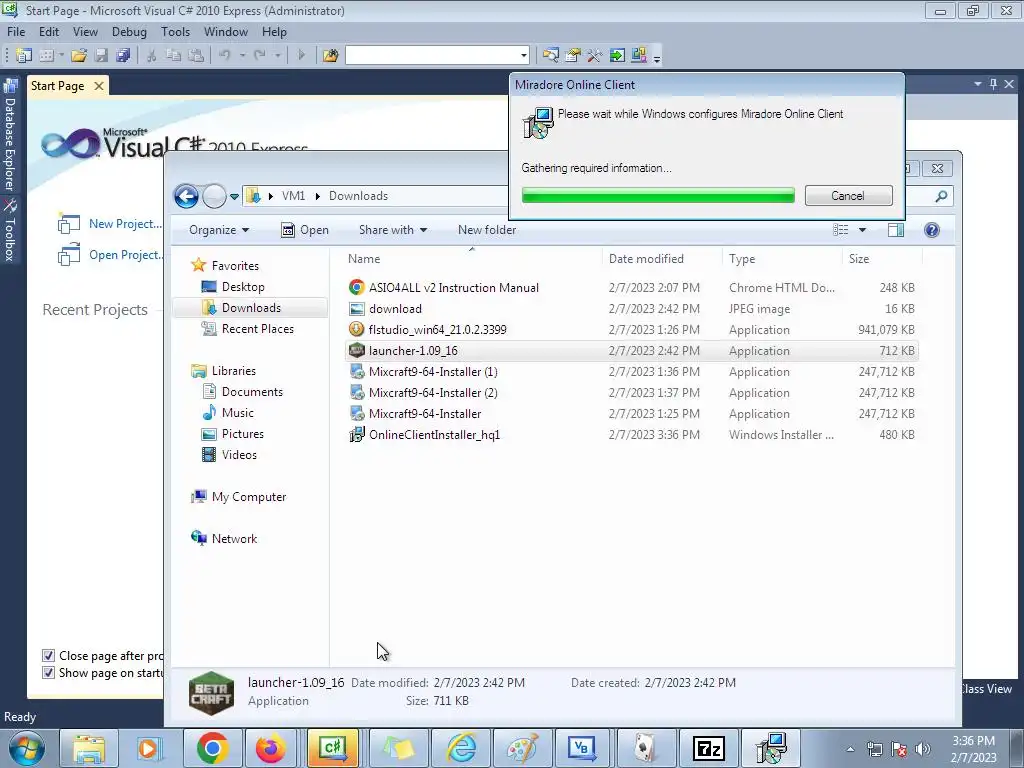The width and height of the screenshot is (1024, 768).
Task: Click the Explorer search magnifier icon
Action: click(941, 196)
